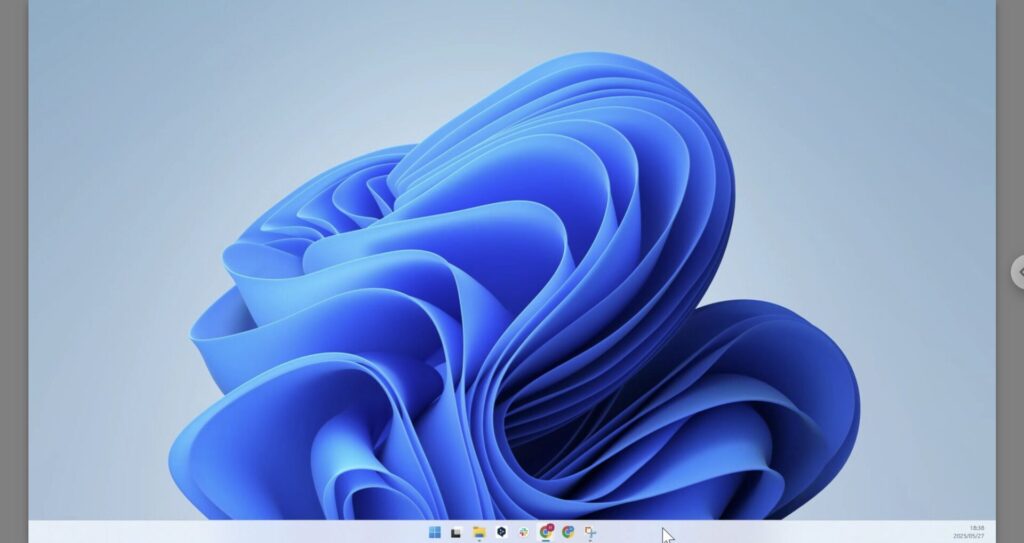This screenshot has height=543, width=1024.
Task: Open the black terminal icon in taskbar
Action: pos(456,533)
